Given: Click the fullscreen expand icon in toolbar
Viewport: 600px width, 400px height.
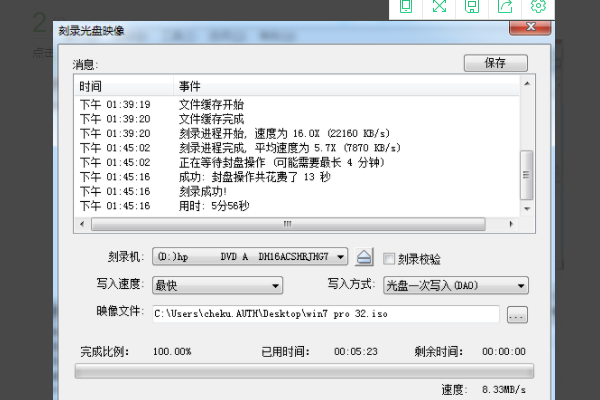Looking at the screenshot, I should (439, 7).
